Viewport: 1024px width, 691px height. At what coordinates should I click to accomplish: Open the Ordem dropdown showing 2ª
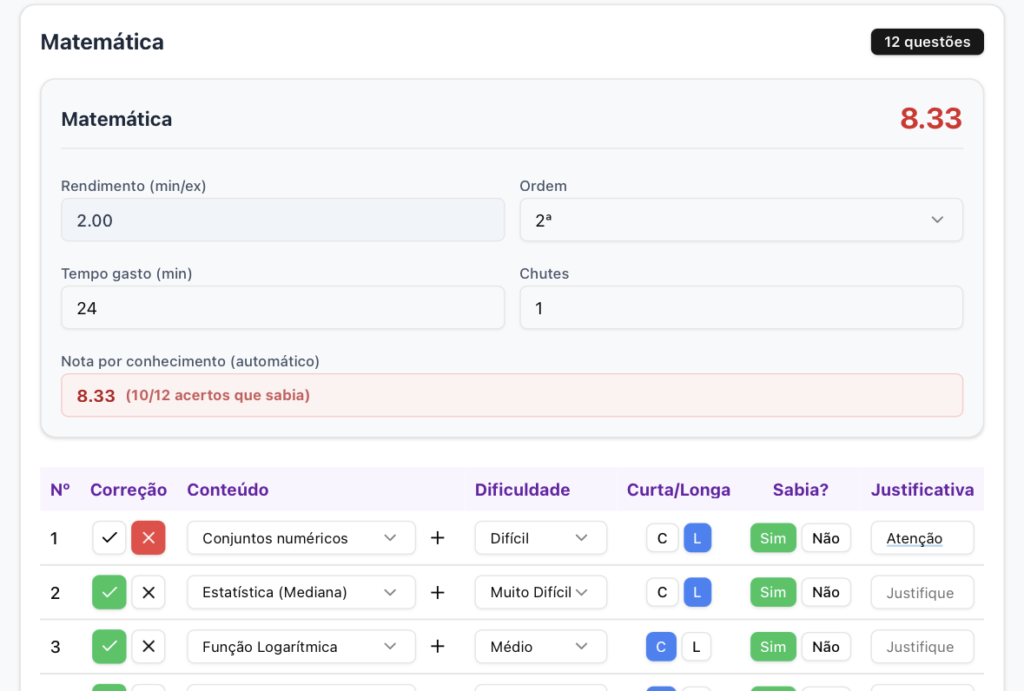pos(740,220)
